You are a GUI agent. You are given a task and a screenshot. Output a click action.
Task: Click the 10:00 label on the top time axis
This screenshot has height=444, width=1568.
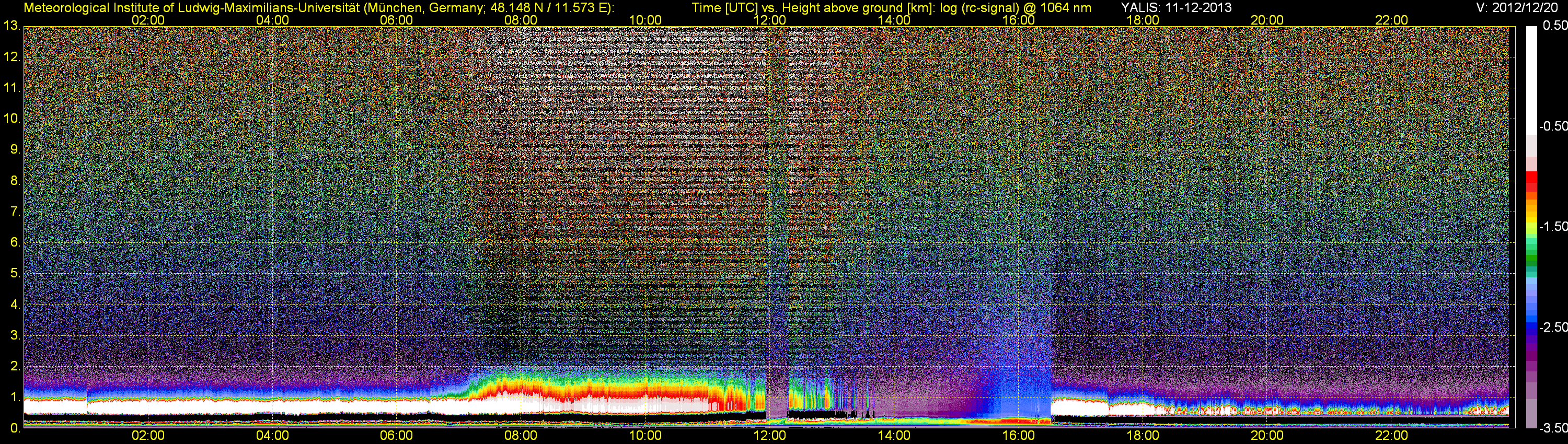pyautogui.click(x=645, y=20)
